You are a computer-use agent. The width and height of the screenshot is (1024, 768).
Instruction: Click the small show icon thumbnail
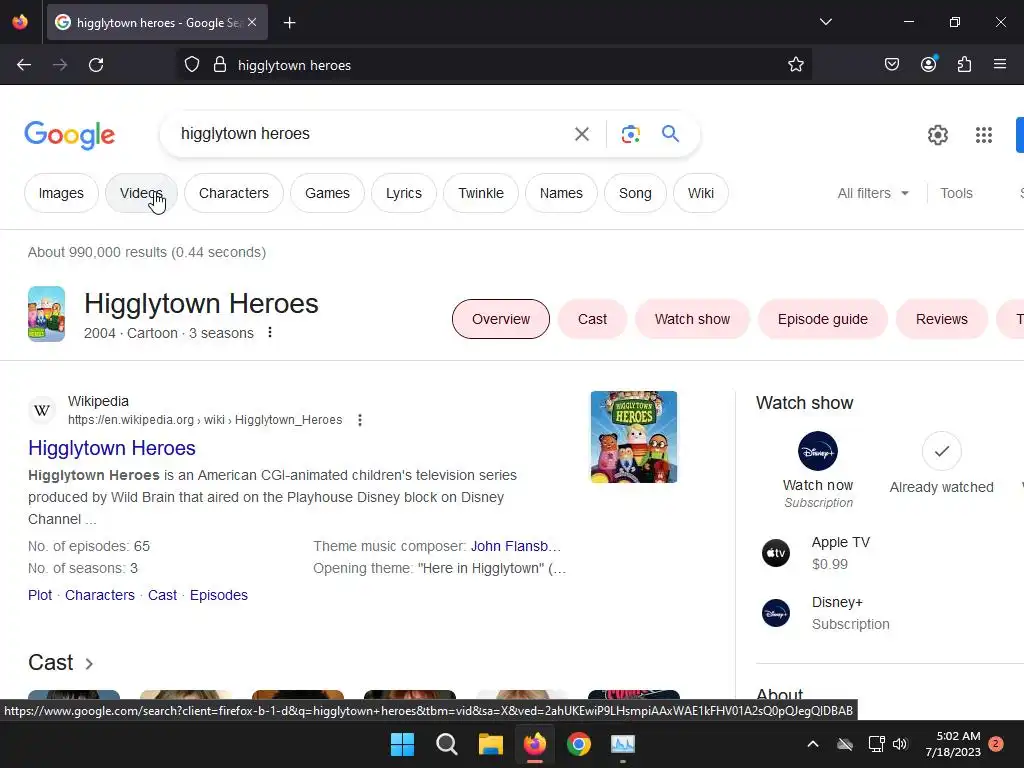46,314
